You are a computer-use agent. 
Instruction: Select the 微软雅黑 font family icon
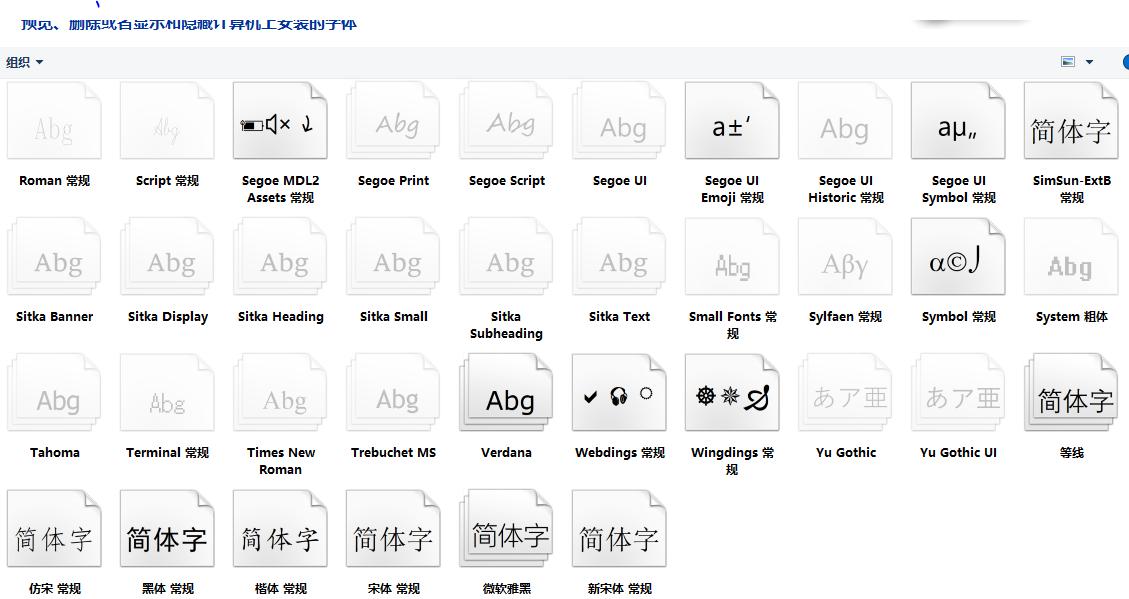[506, 529]
